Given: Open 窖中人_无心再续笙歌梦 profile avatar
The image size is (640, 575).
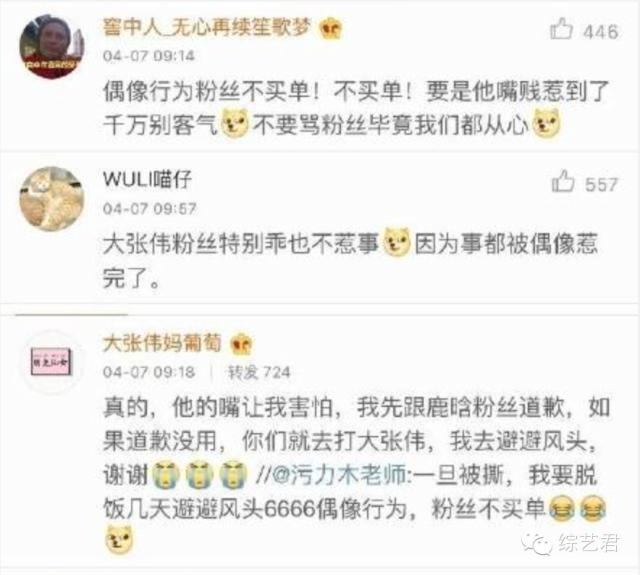Looking at the screenshot, I should click(51, 47).
